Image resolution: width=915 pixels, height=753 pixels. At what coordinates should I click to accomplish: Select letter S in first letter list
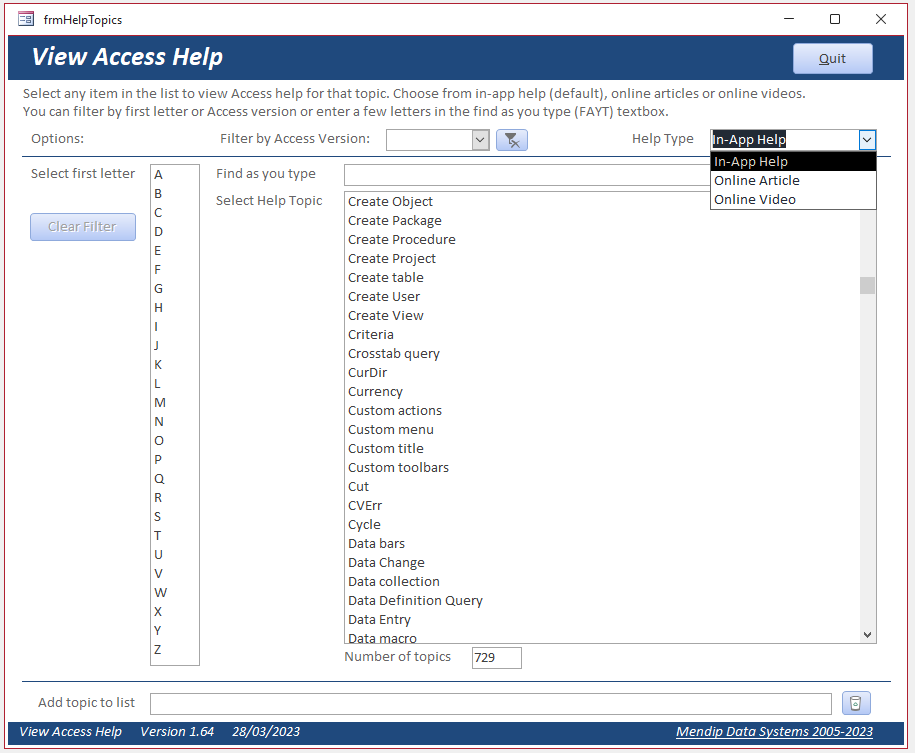[x=174, y=517]
